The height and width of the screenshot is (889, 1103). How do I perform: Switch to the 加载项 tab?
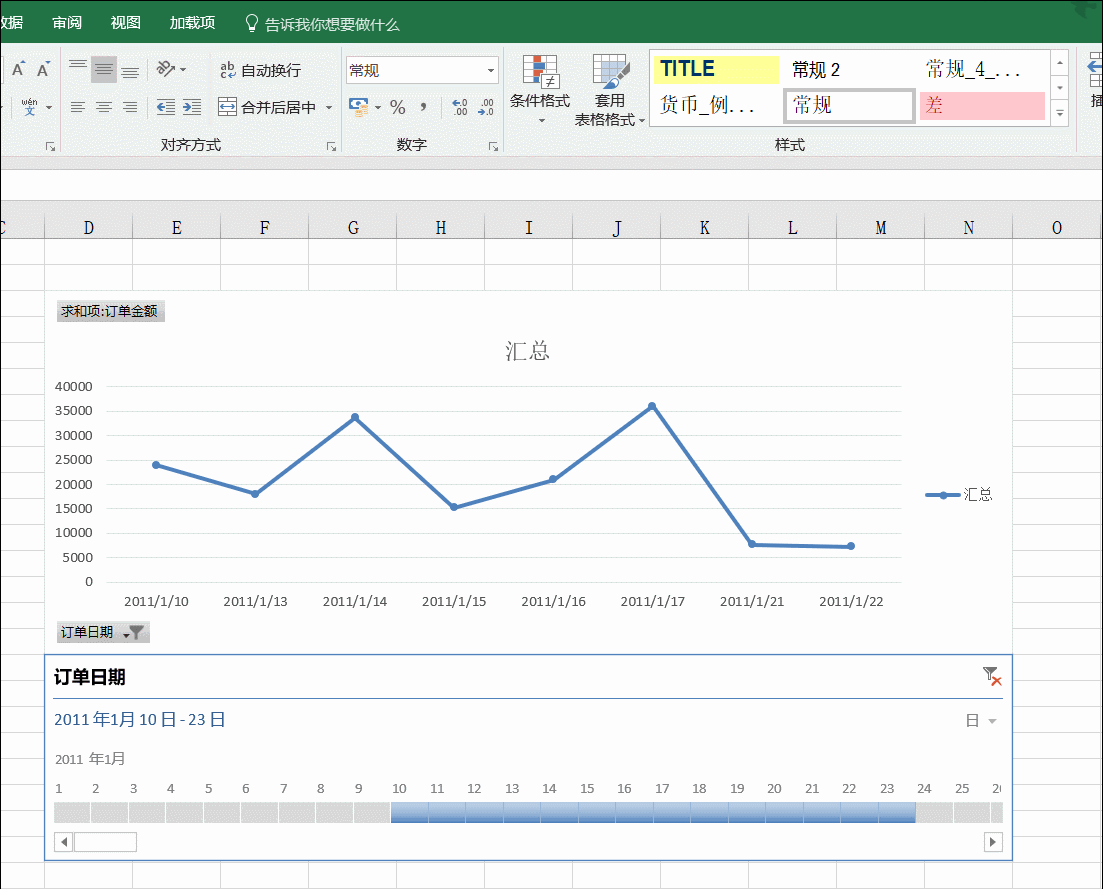(x=192, y=23)
